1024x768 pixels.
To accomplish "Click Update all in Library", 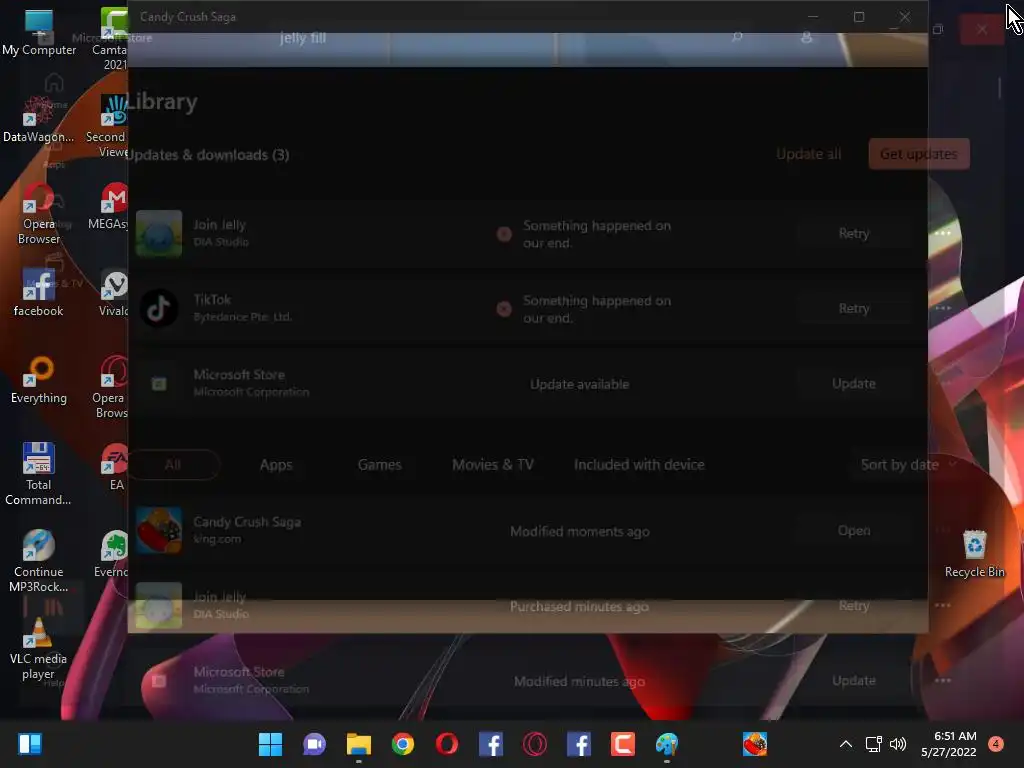I will 808,154.
